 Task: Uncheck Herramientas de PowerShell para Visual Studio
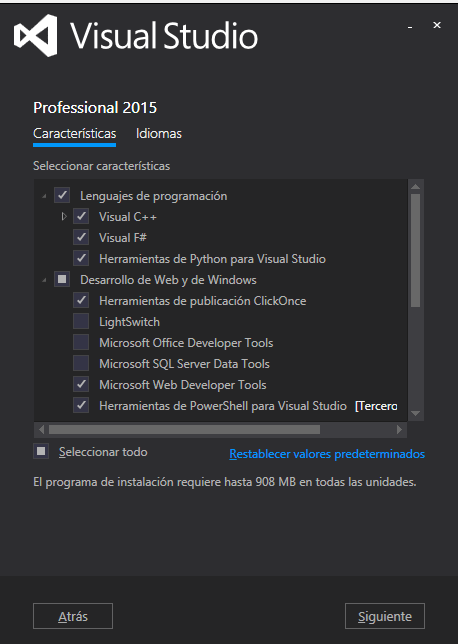(81, 405)
